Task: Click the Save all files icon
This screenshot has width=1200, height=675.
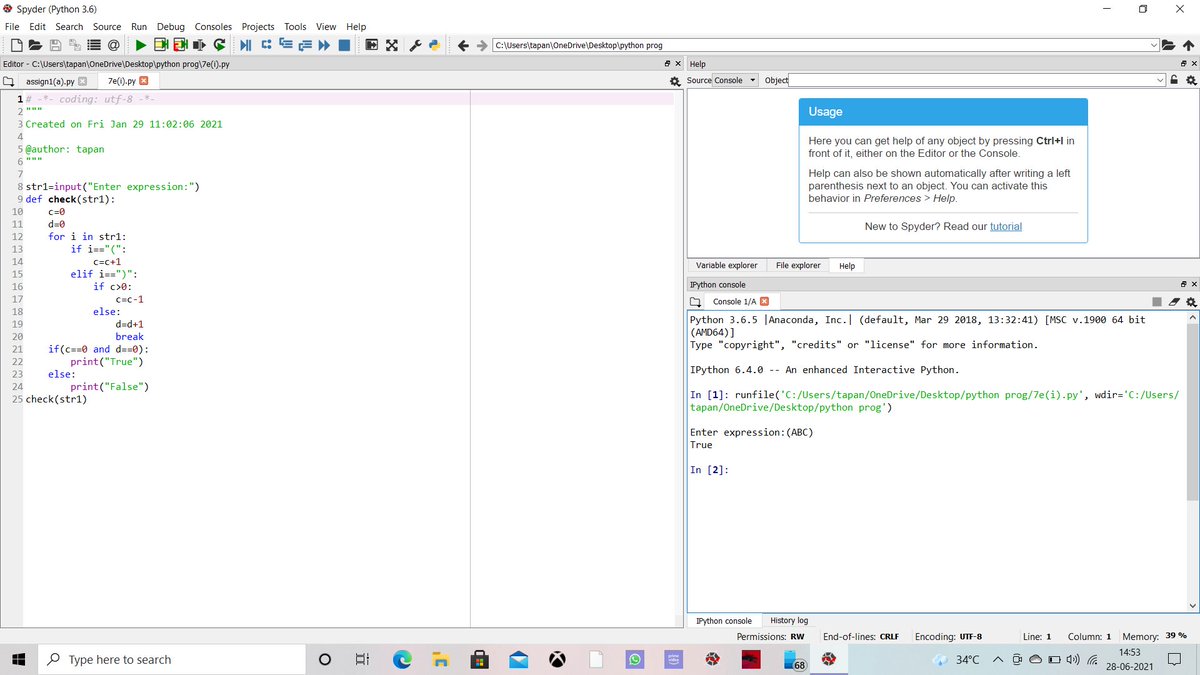Action: point(74,45)
